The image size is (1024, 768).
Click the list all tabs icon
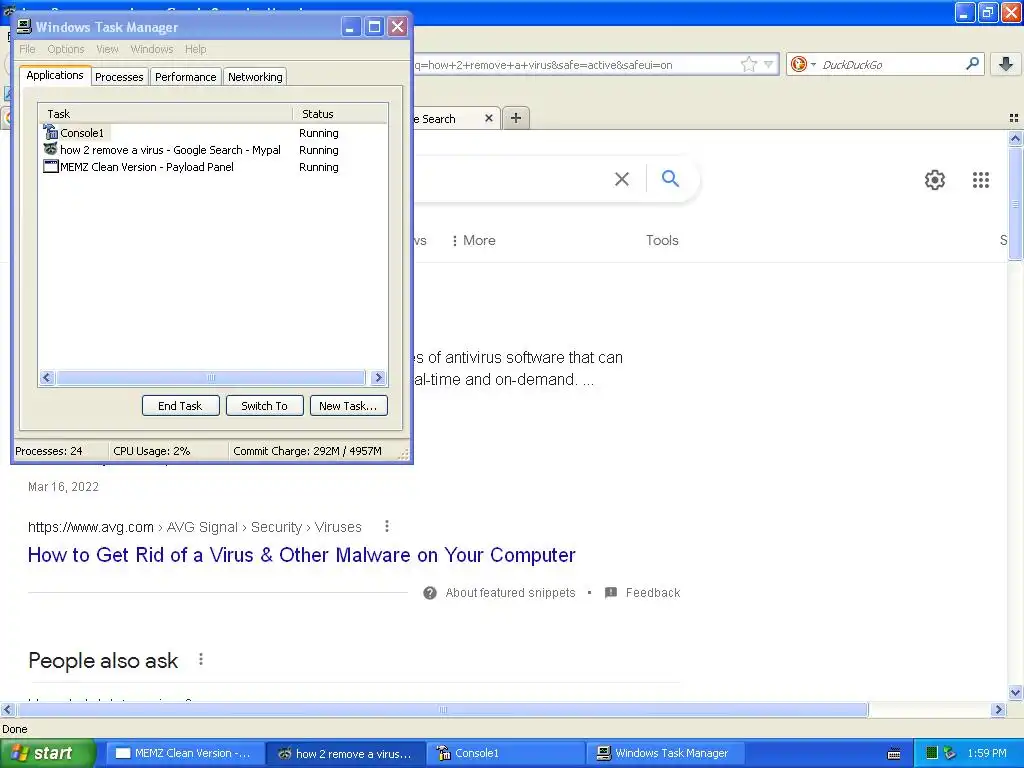(x=1014, y=118)
